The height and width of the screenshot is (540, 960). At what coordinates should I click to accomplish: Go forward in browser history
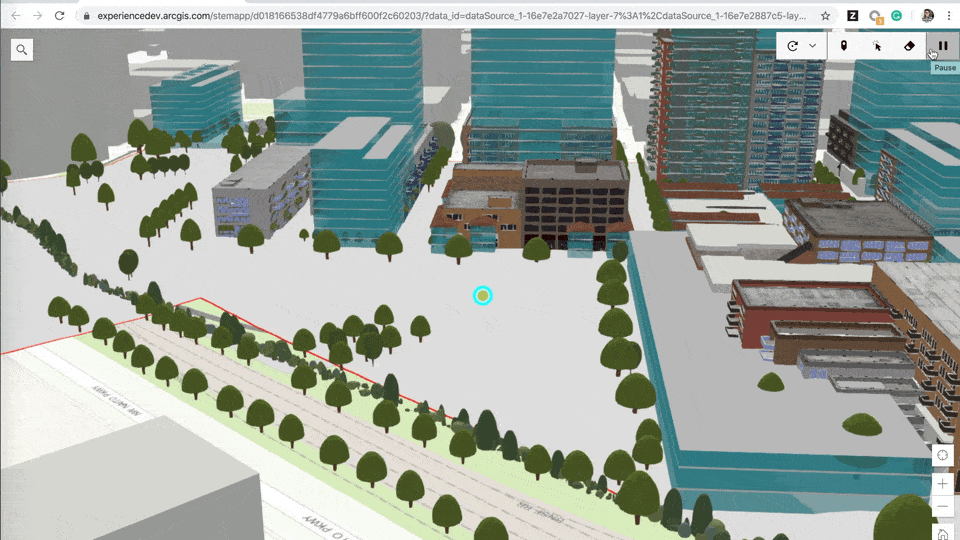coord(37,16)
